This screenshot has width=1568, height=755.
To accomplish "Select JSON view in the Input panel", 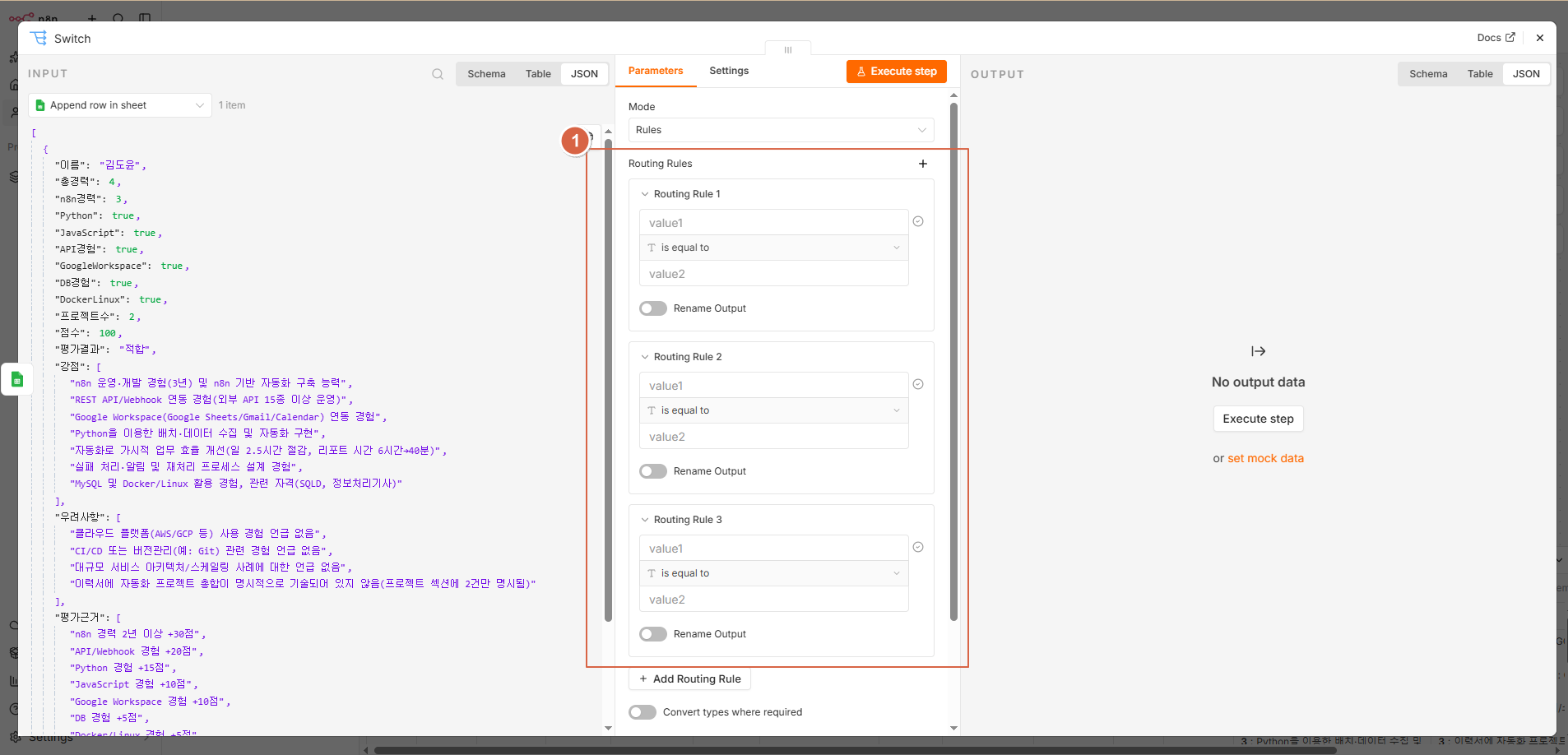I will tap(584, 74).
